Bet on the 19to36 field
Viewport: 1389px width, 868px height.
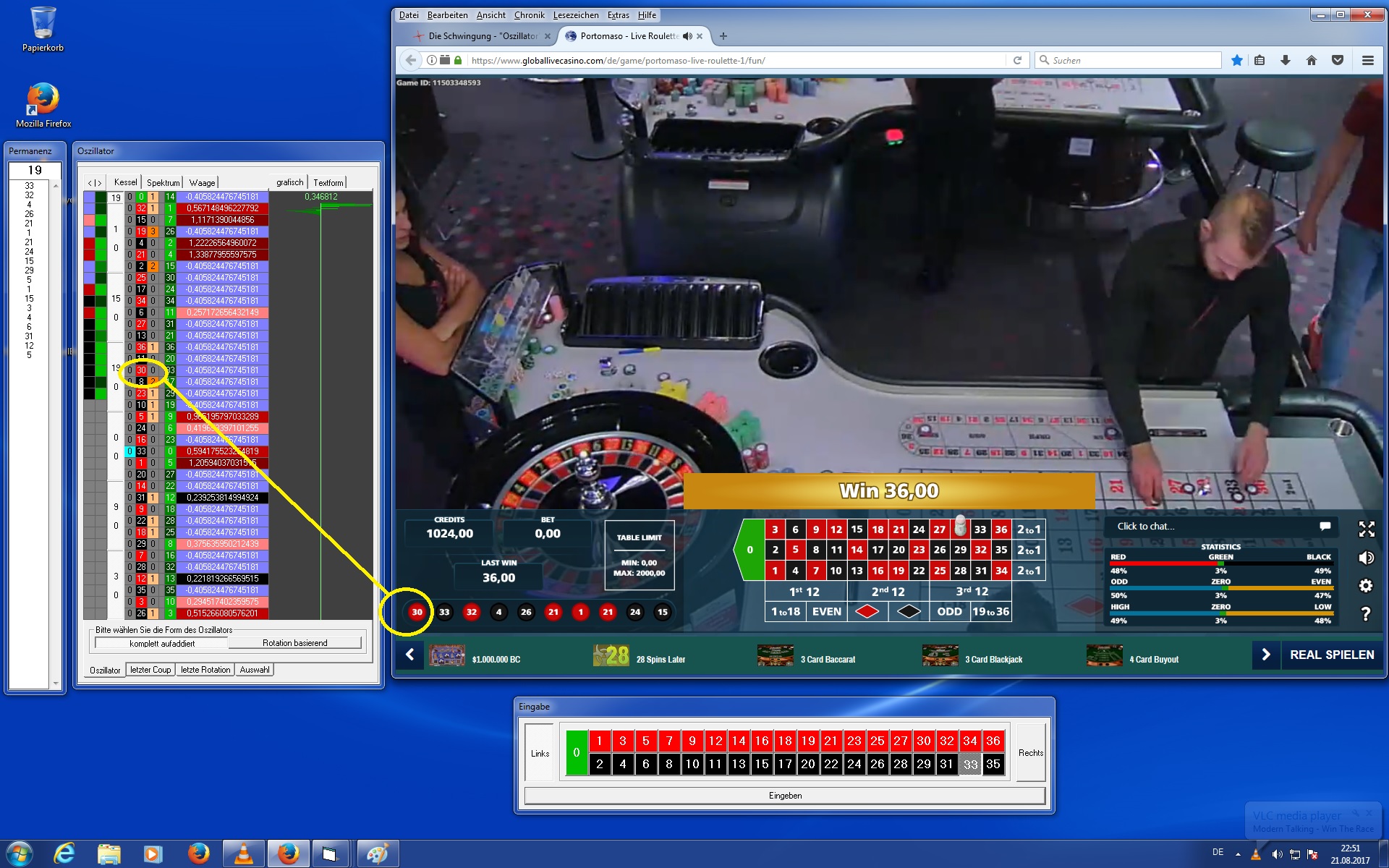click(990, 612)
